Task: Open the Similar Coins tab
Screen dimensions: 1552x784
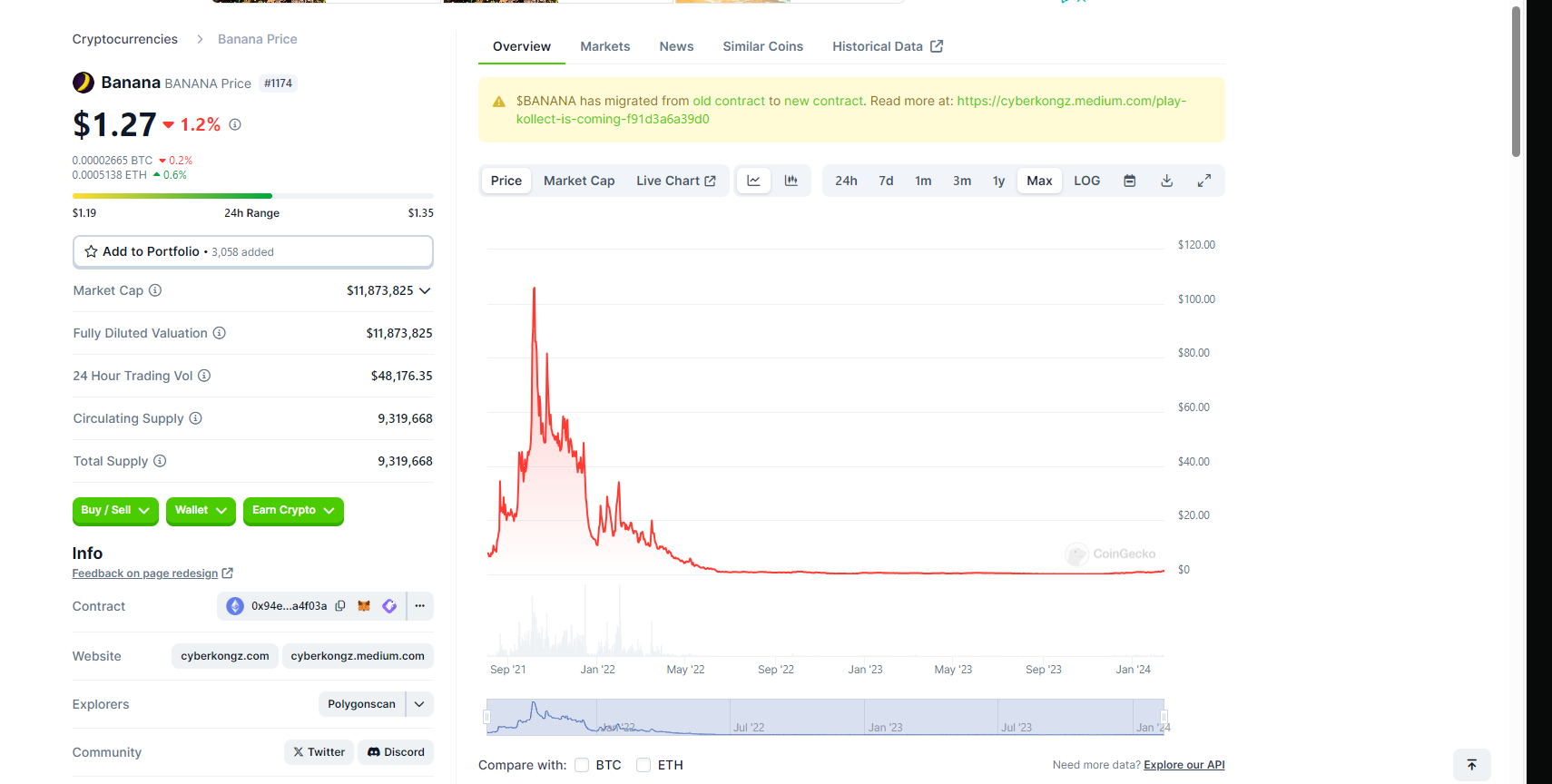Action: tap(762, 46)
